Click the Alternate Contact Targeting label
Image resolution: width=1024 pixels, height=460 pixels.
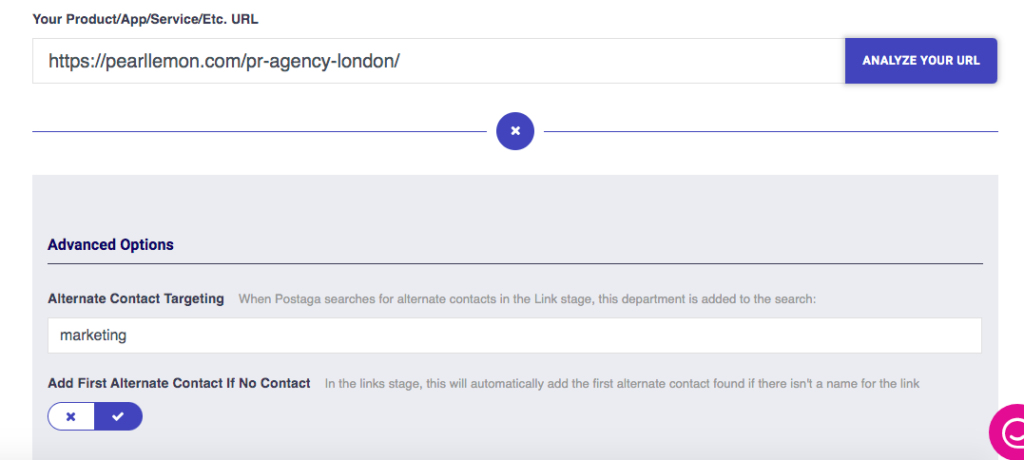[136, 299]
